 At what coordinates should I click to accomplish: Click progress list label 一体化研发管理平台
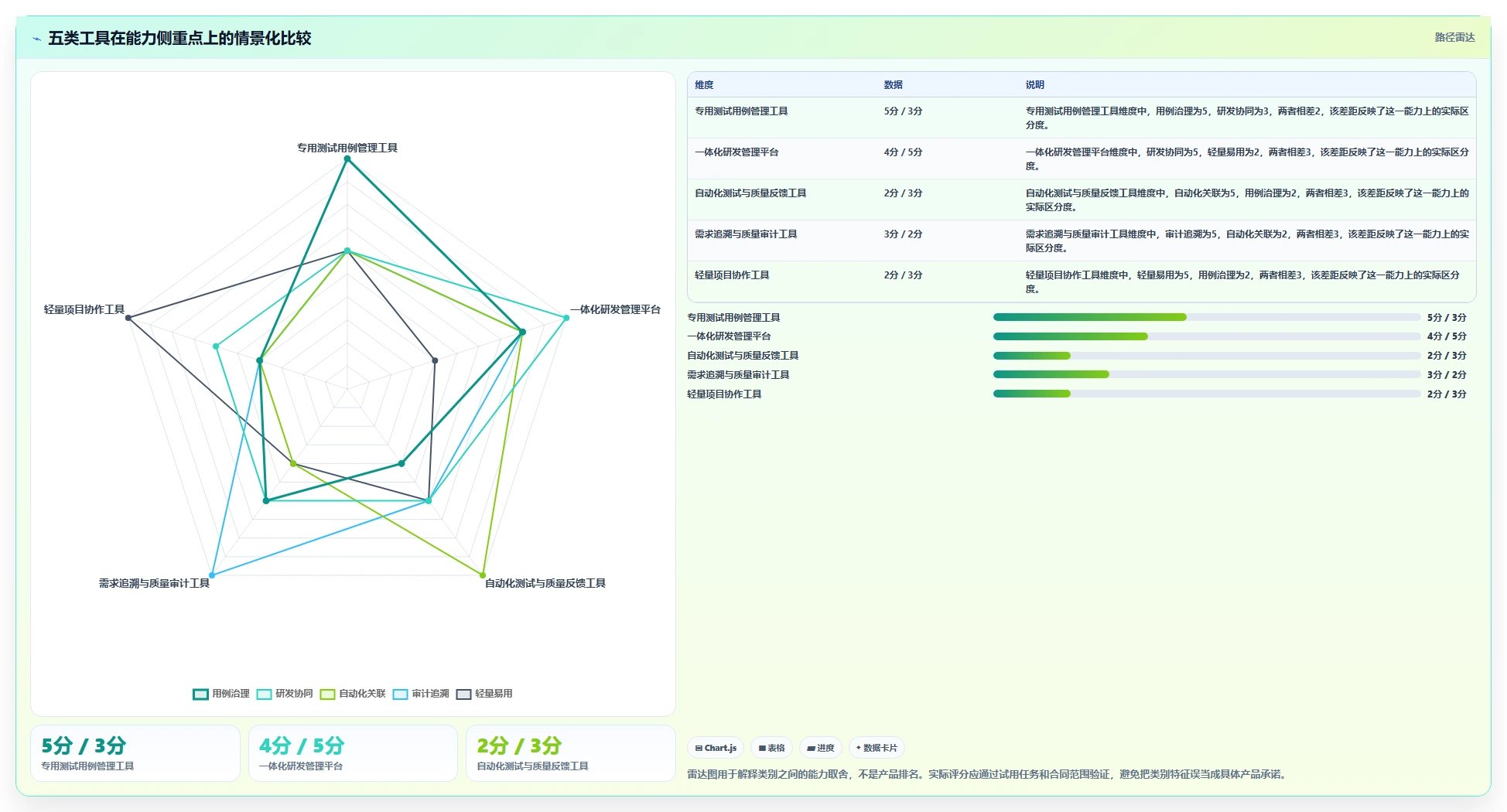point(729,336)
